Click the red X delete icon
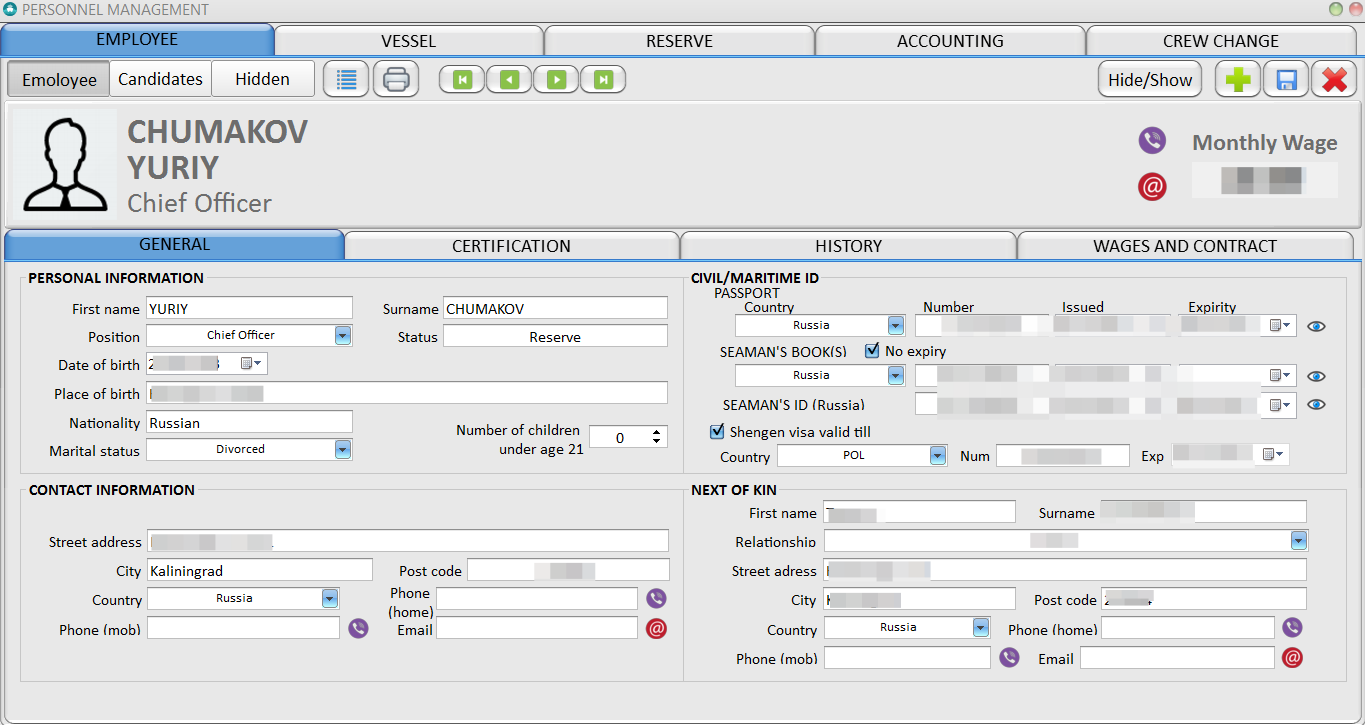 point(1334,80)
